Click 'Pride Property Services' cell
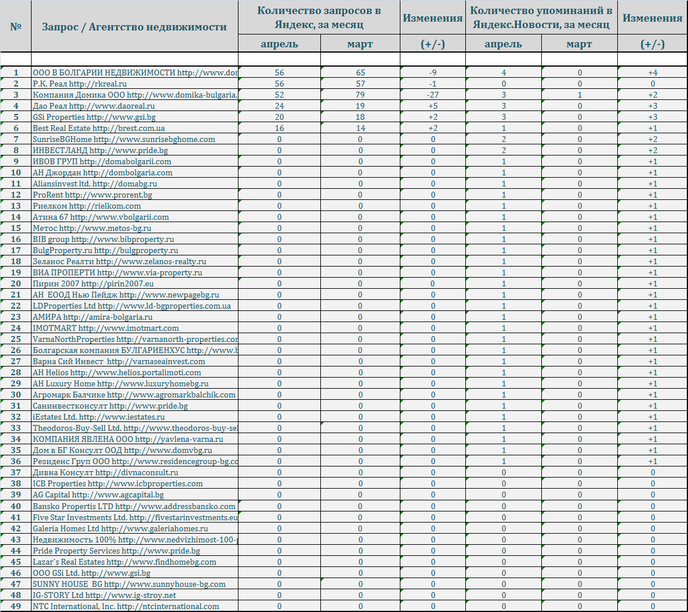The image size is (688, 612). tap(135, 551)
